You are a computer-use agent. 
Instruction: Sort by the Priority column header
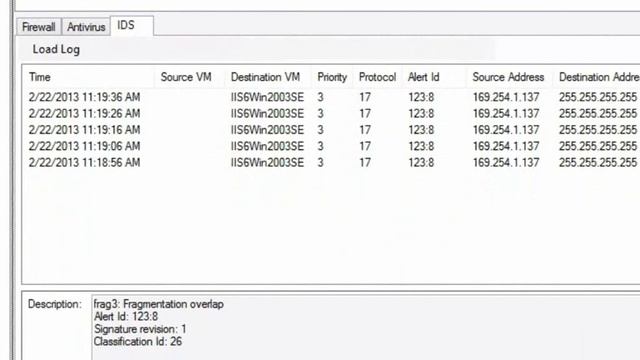point(333,77)
